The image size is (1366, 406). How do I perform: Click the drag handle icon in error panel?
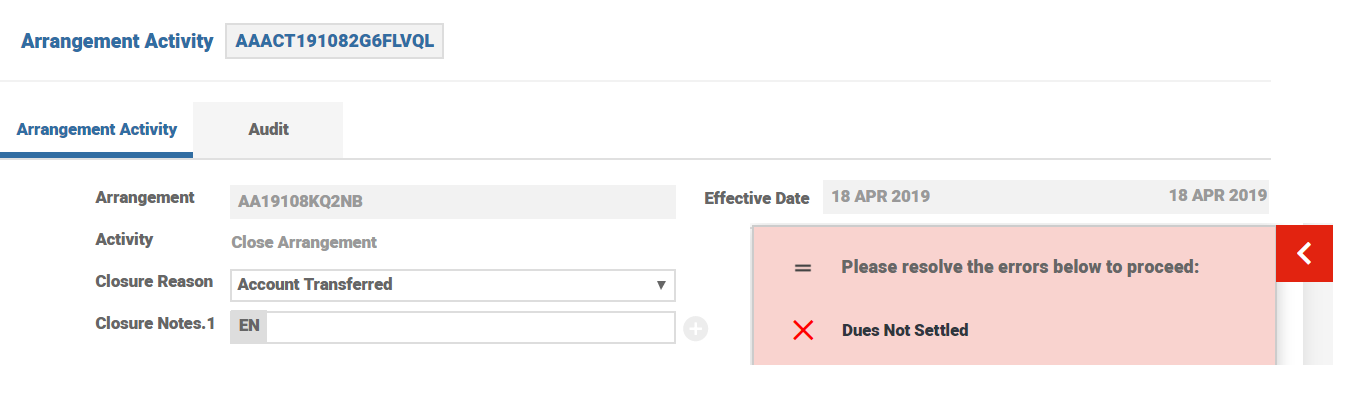pyautogui.click(x=802, y=268)
